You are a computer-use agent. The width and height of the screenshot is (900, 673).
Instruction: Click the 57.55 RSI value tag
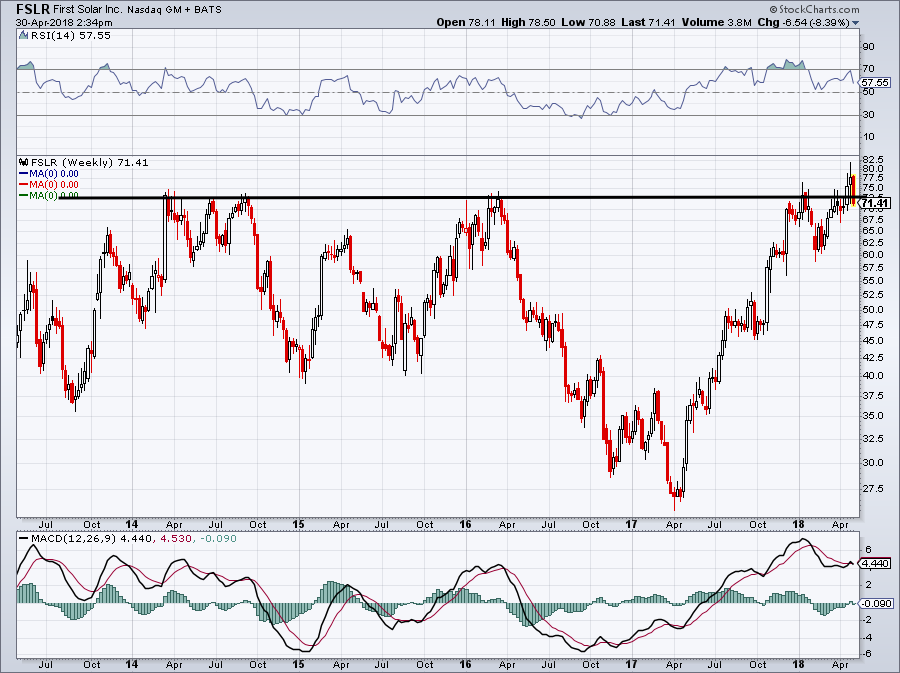tap(874, 83)
